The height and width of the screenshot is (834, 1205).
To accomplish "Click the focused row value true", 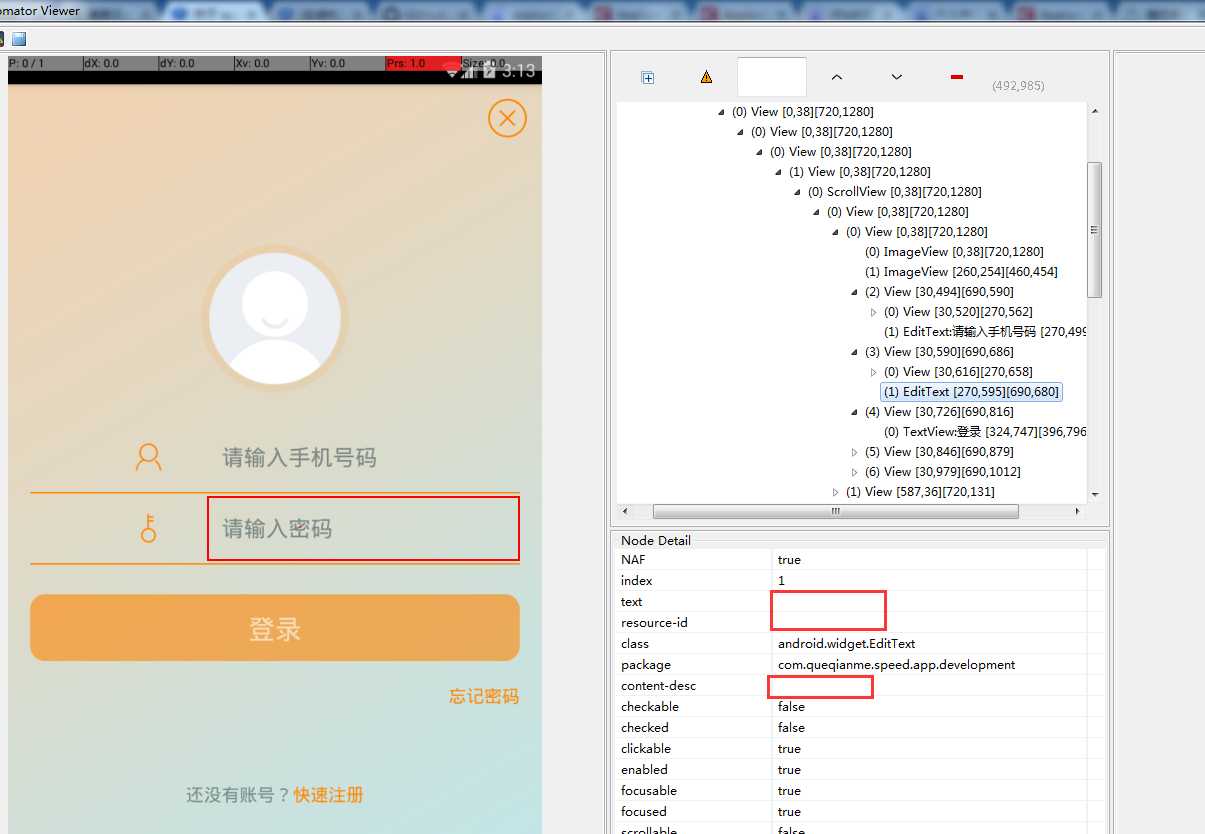I will (x=789, y=812).
